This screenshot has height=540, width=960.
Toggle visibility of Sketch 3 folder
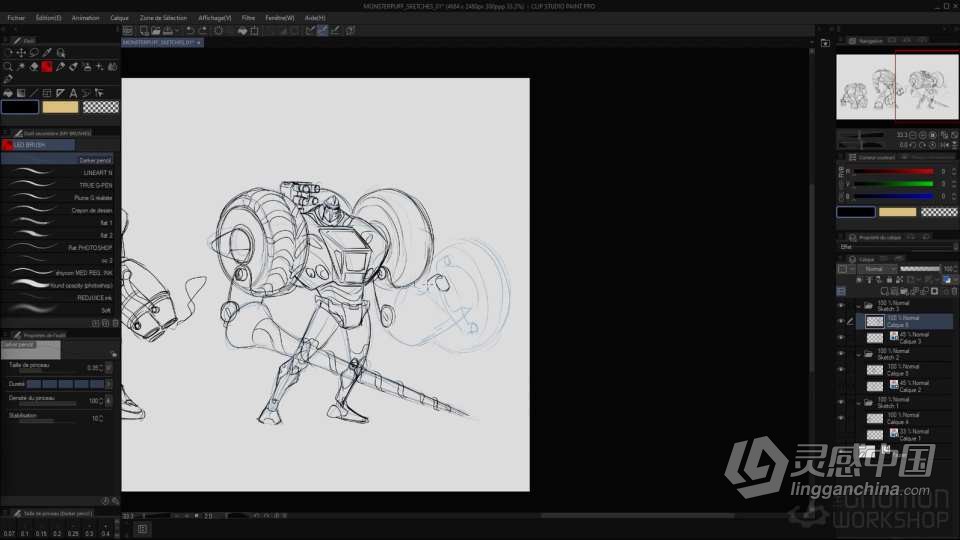[841, 305]
